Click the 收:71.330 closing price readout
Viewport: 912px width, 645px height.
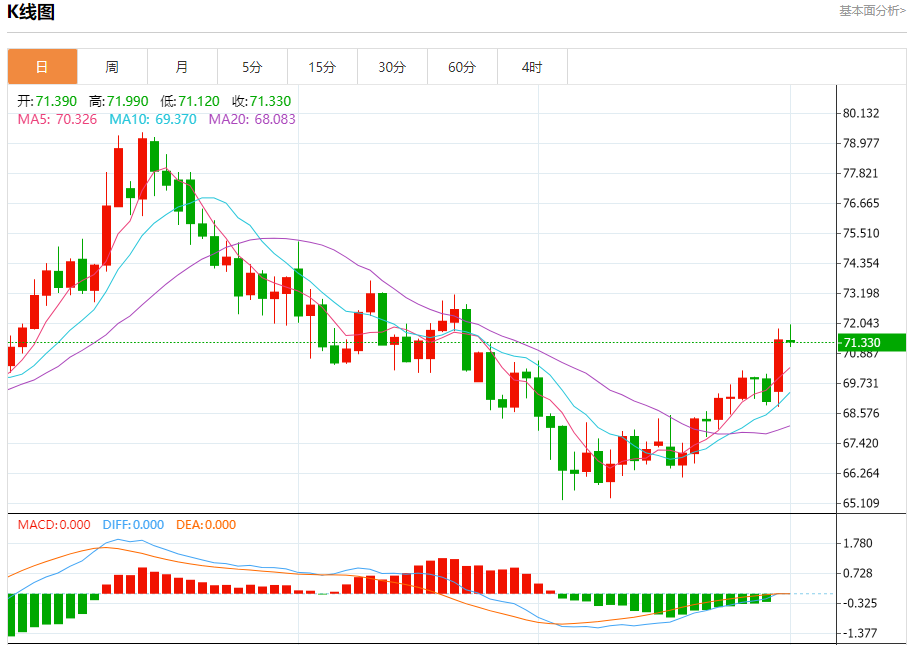click(262, 101)
